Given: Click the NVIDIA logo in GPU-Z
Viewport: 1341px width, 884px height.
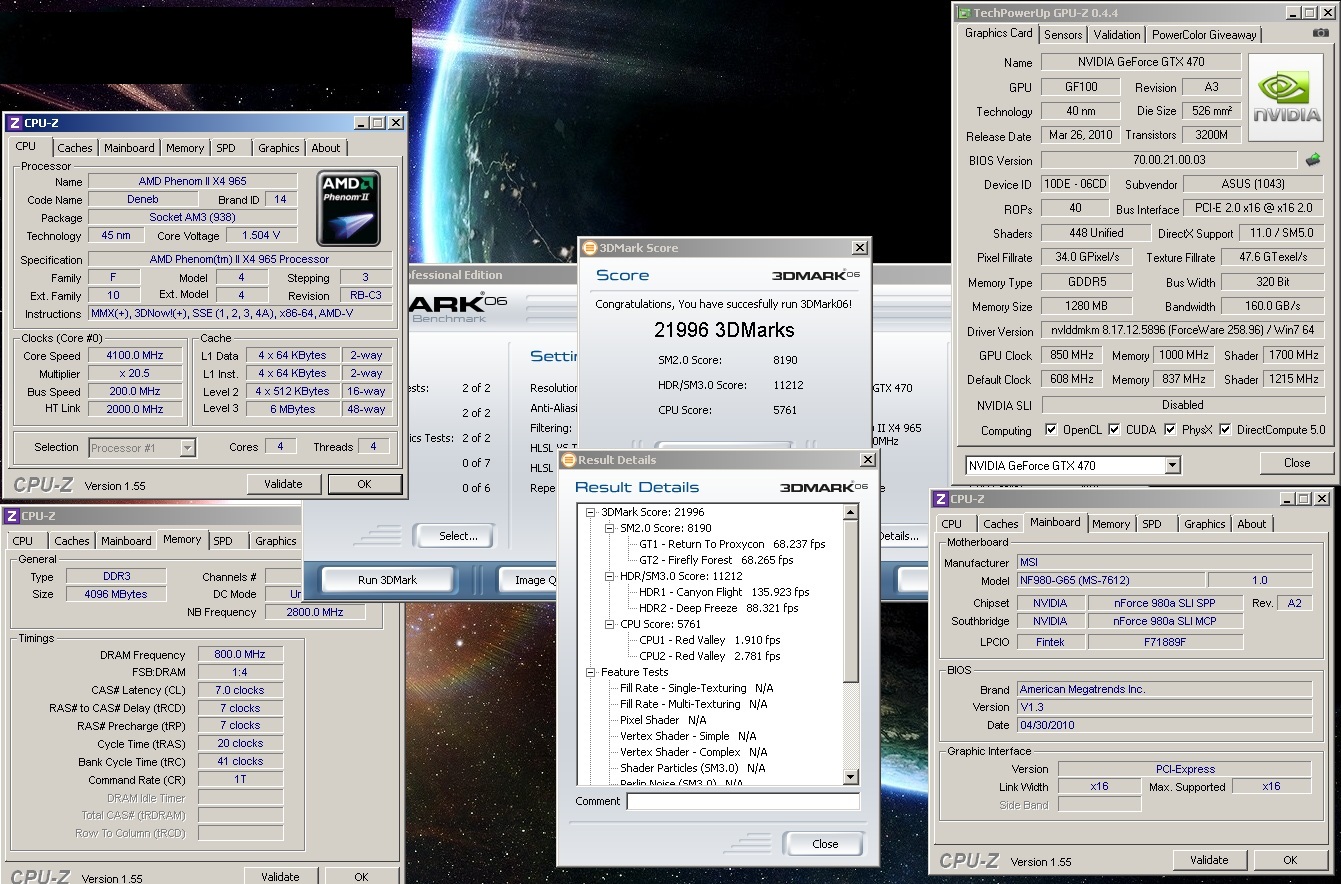Looking at the screenshot, I should pyautogui.click(x=1285, y=100).
